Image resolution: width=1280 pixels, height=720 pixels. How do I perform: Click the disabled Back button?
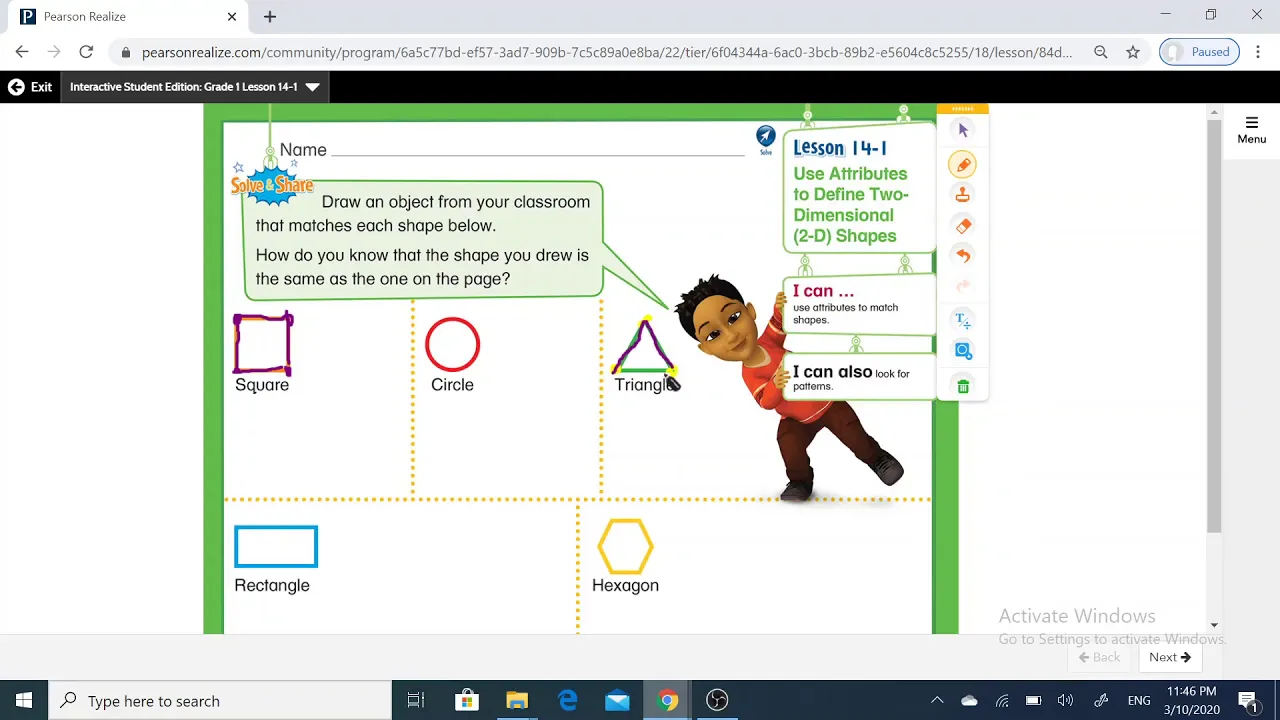[1099, 657]
